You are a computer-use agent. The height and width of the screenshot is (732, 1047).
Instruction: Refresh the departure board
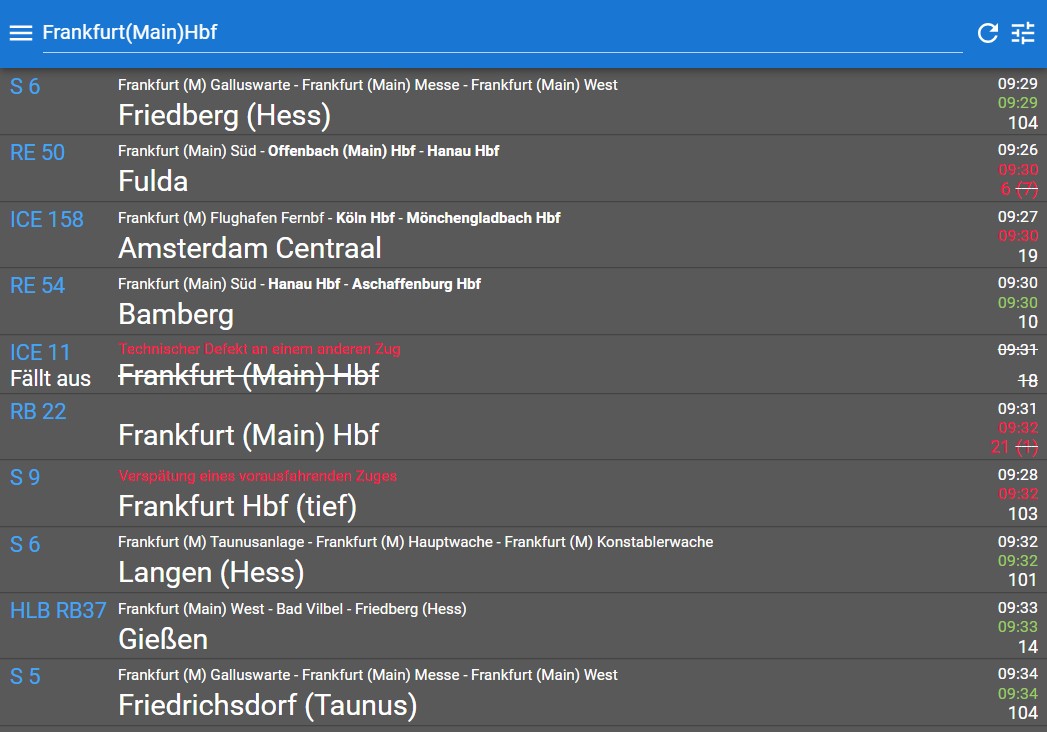pos(988,33)
